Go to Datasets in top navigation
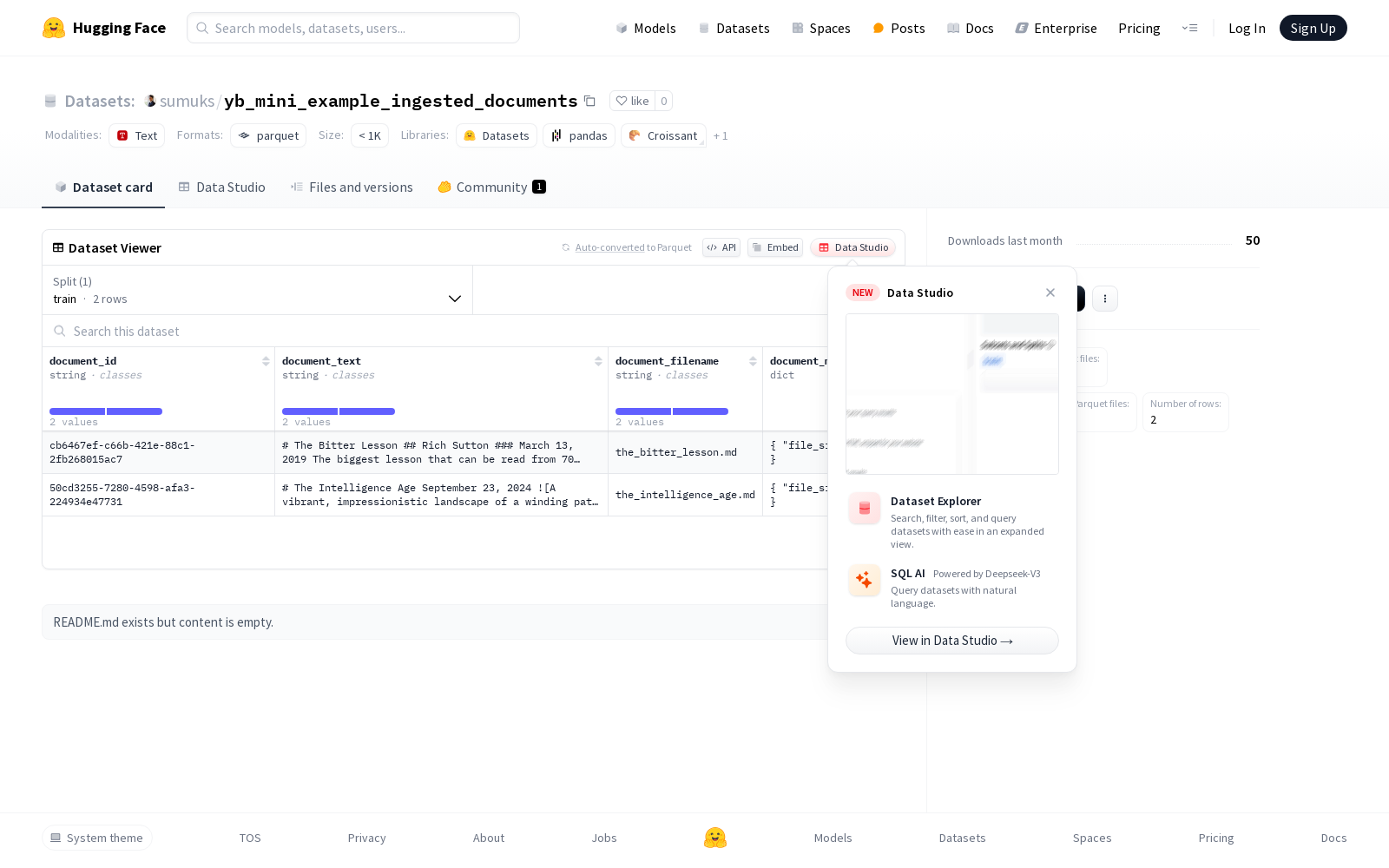The image size is (1389, 868). coord(734,28)
